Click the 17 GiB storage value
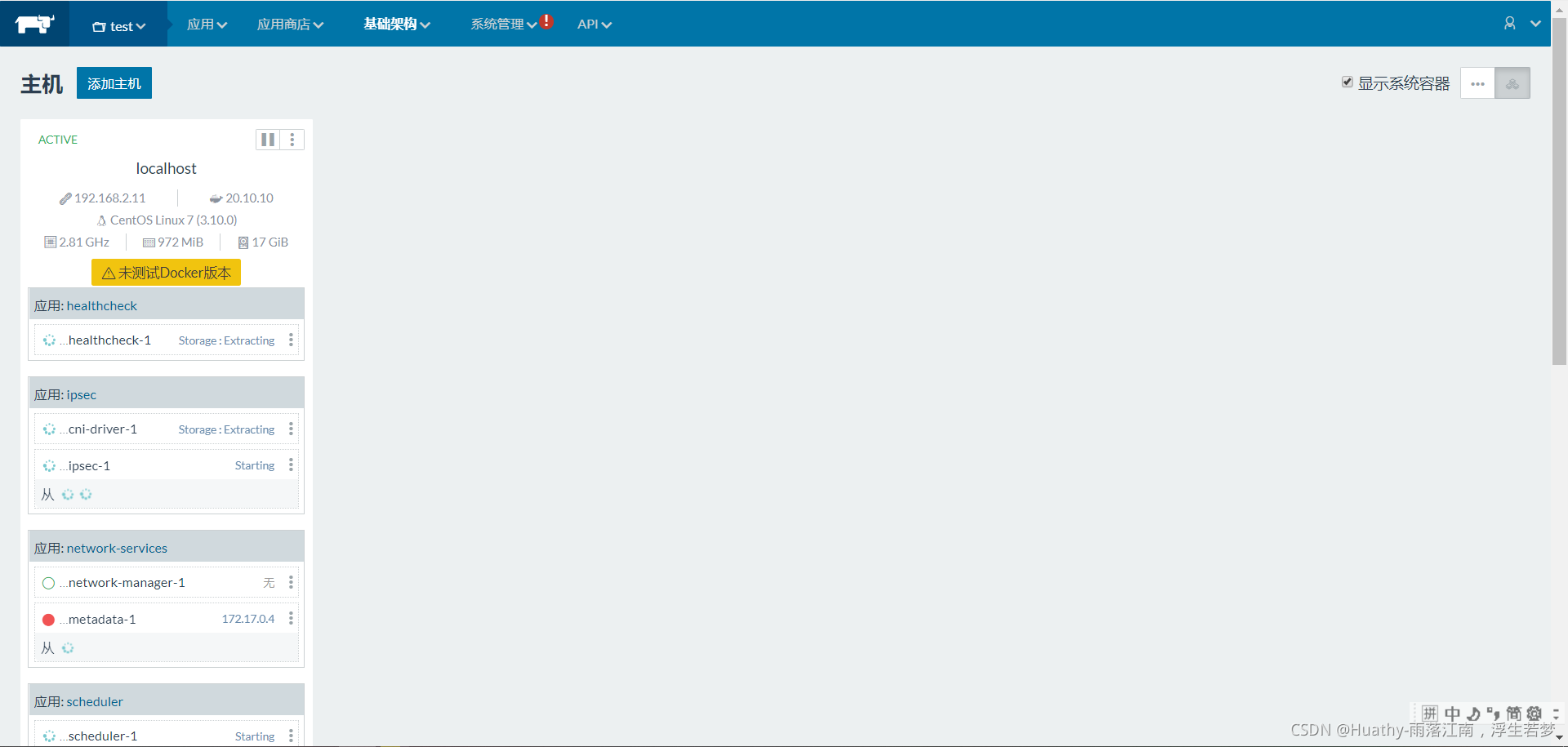1568x747 pixels. (x=270, y=242)
